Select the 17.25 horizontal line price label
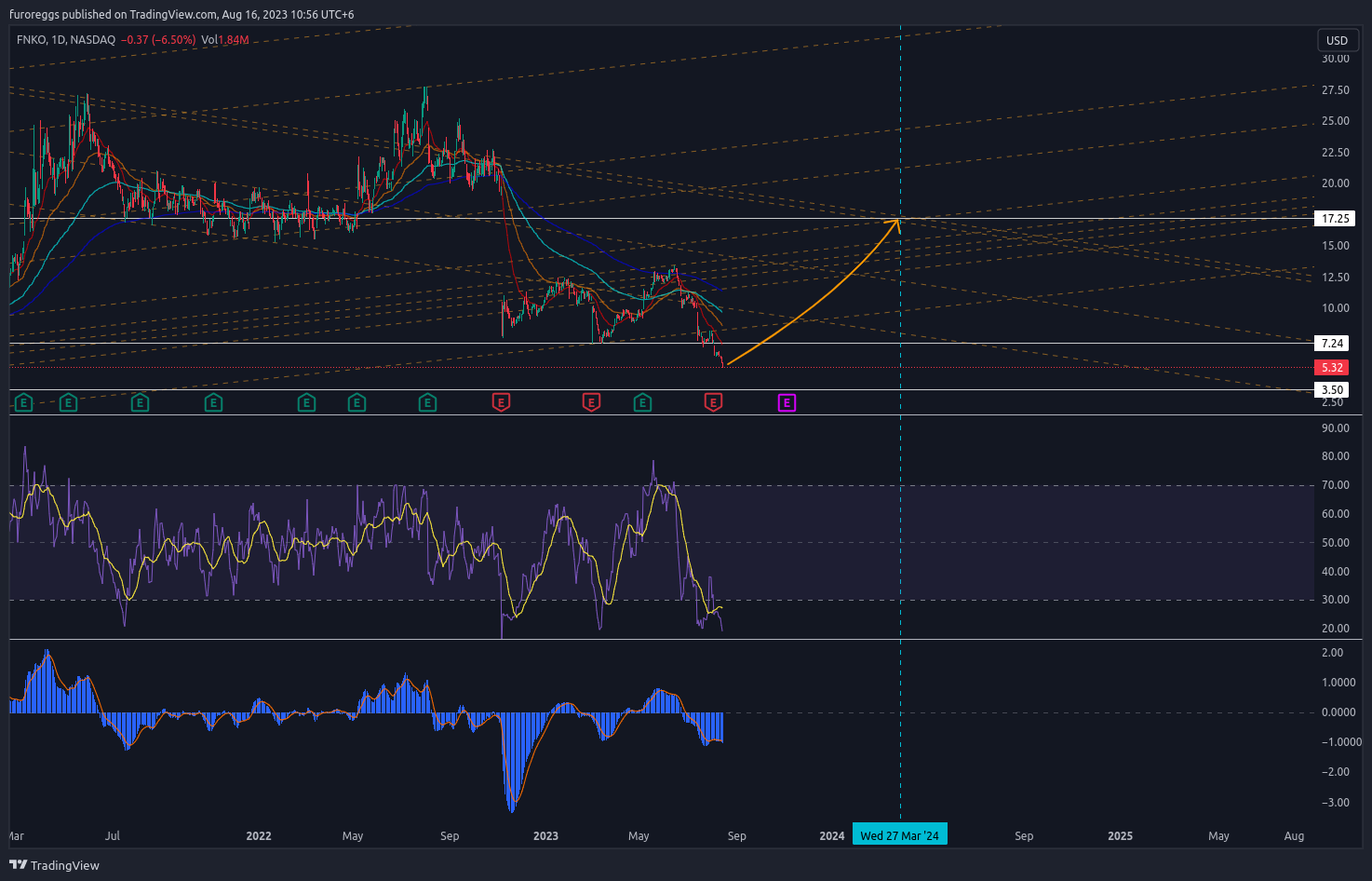 pos(1335,219)
